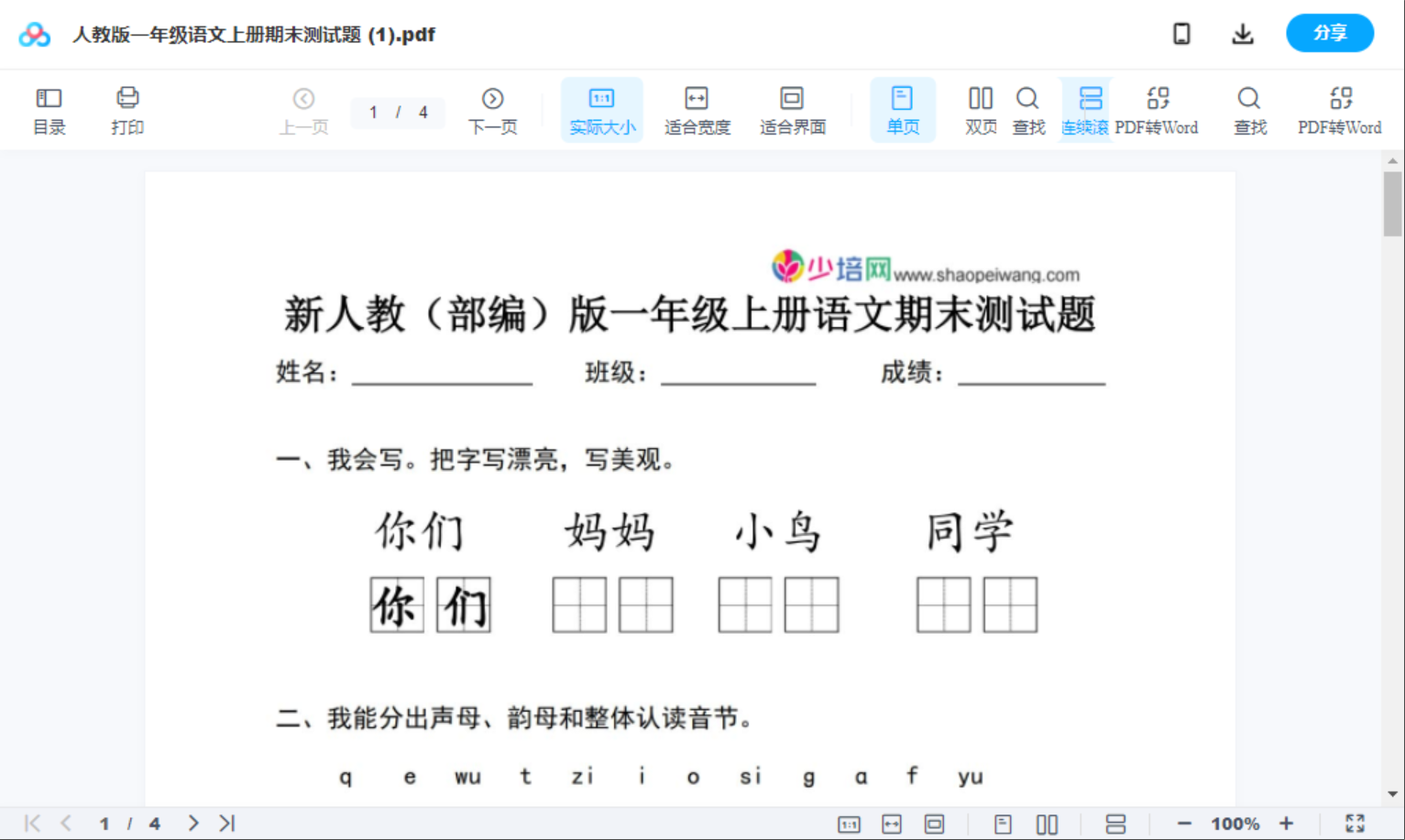
Task: Switch to 双页 two-page view
Action: coord(980,109)
